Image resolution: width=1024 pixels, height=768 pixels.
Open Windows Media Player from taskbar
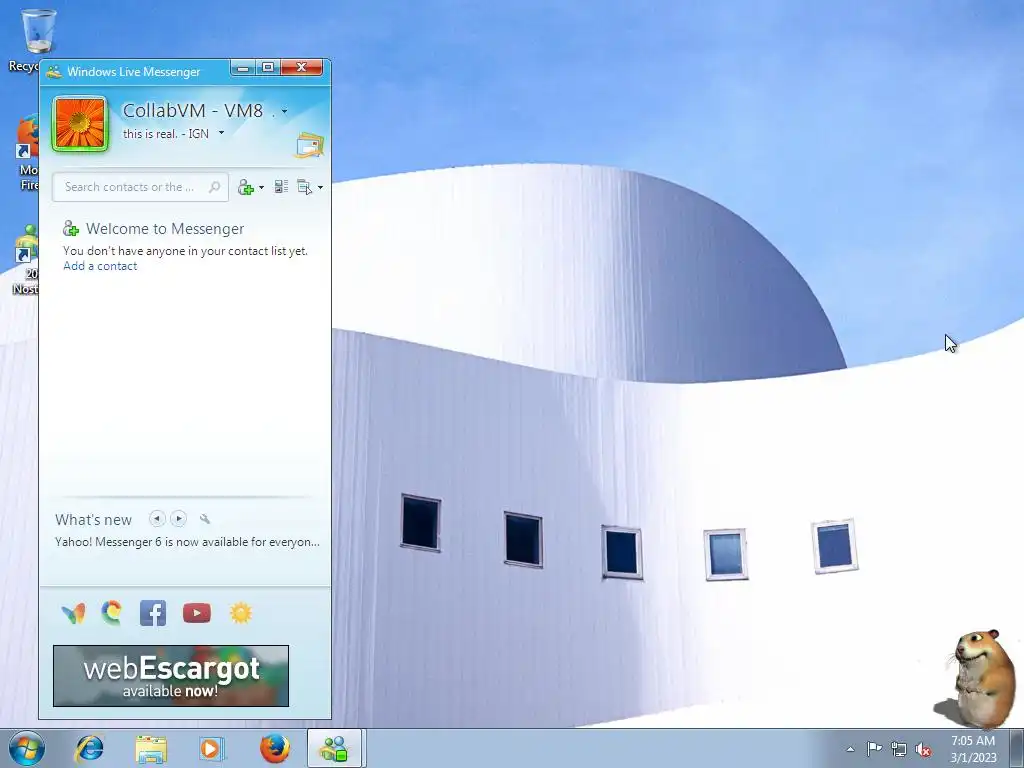point(211,748)
